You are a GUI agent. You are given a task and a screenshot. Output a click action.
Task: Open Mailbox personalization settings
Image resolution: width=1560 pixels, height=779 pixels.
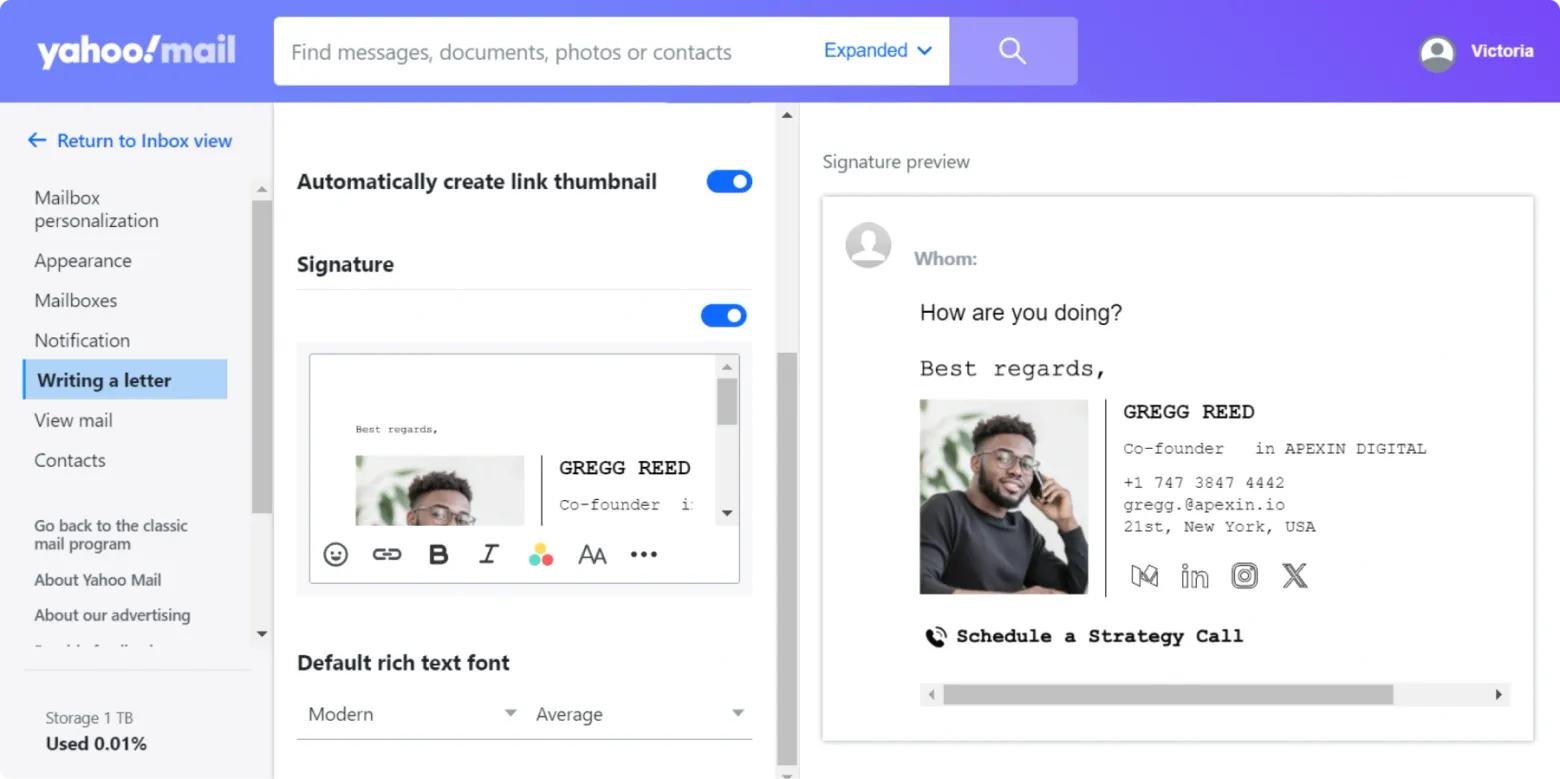tap(96, 209)
